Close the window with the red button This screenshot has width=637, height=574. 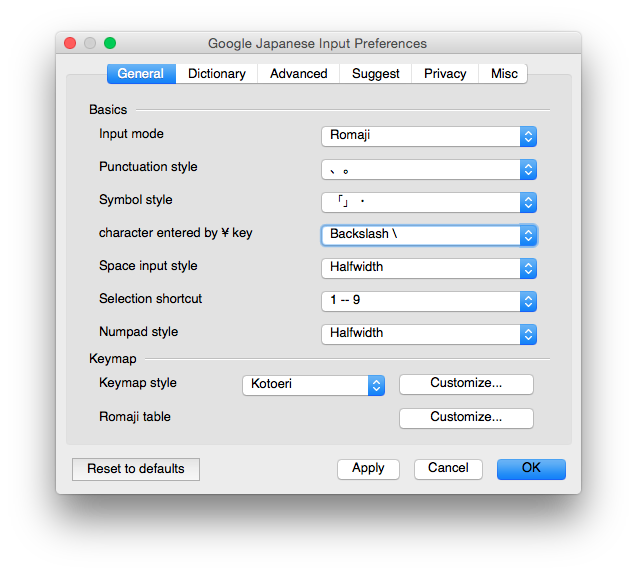[70, 43]
